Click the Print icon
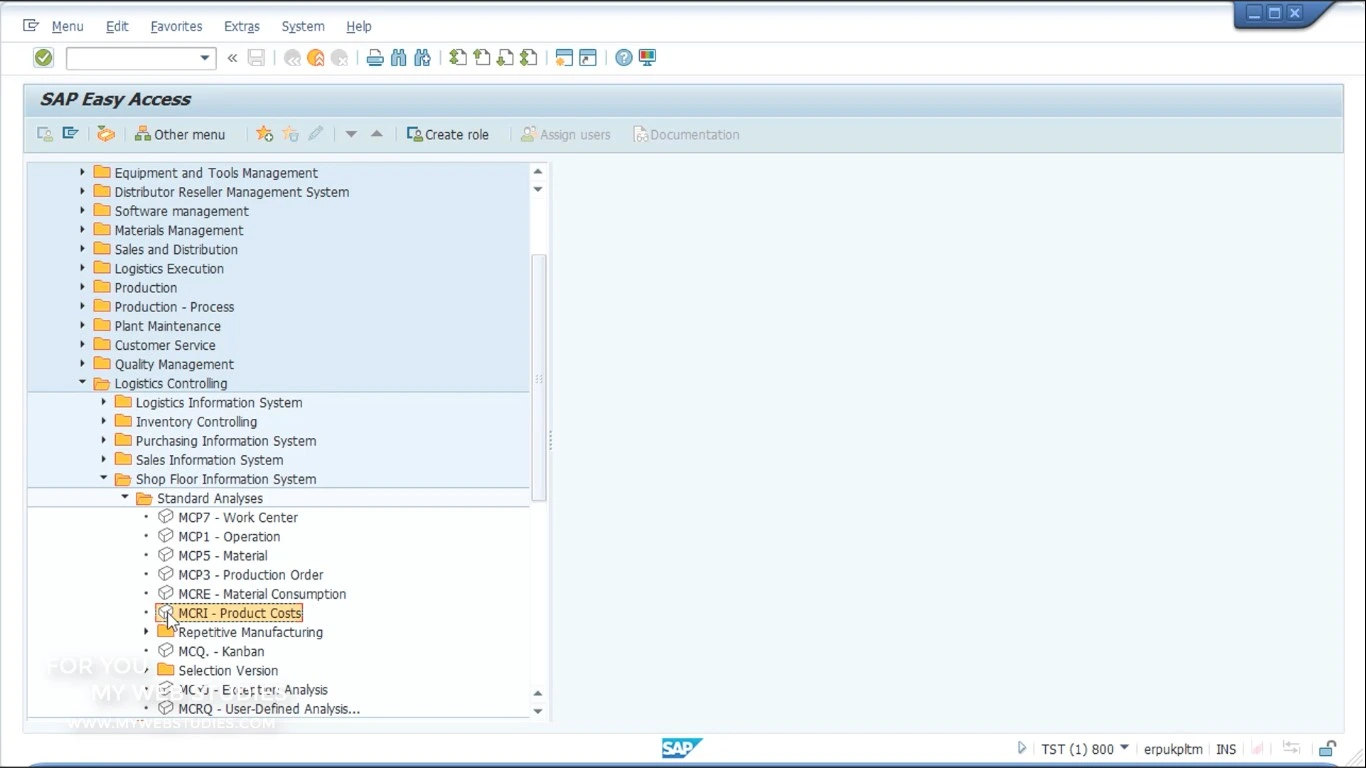 point(375,58)
